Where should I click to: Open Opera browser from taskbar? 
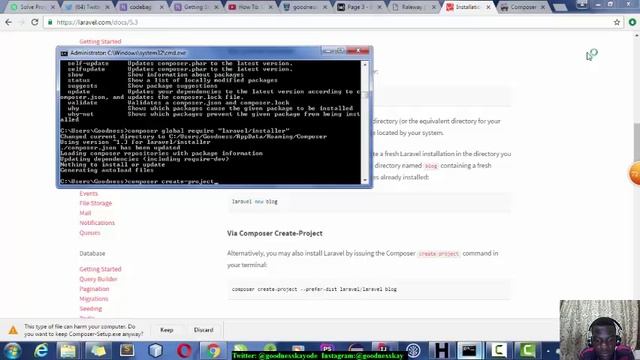click(184, 351)
